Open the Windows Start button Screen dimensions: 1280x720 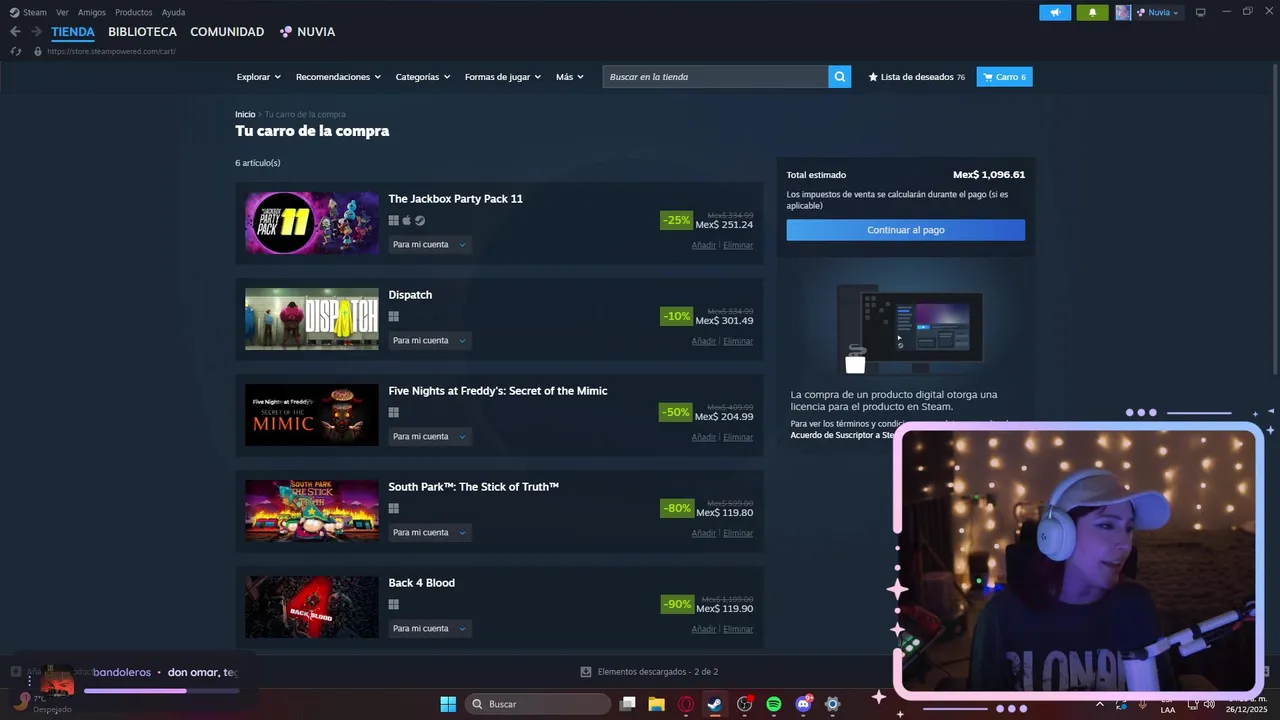(448, 704)
